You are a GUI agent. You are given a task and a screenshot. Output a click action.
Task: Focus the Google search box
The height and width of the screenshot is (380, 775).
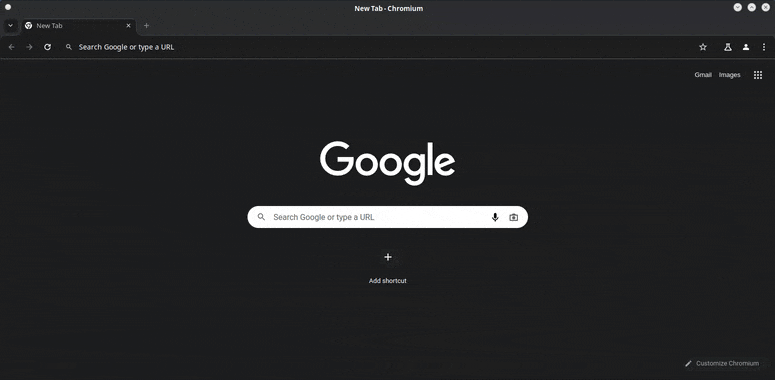point(388,217)
